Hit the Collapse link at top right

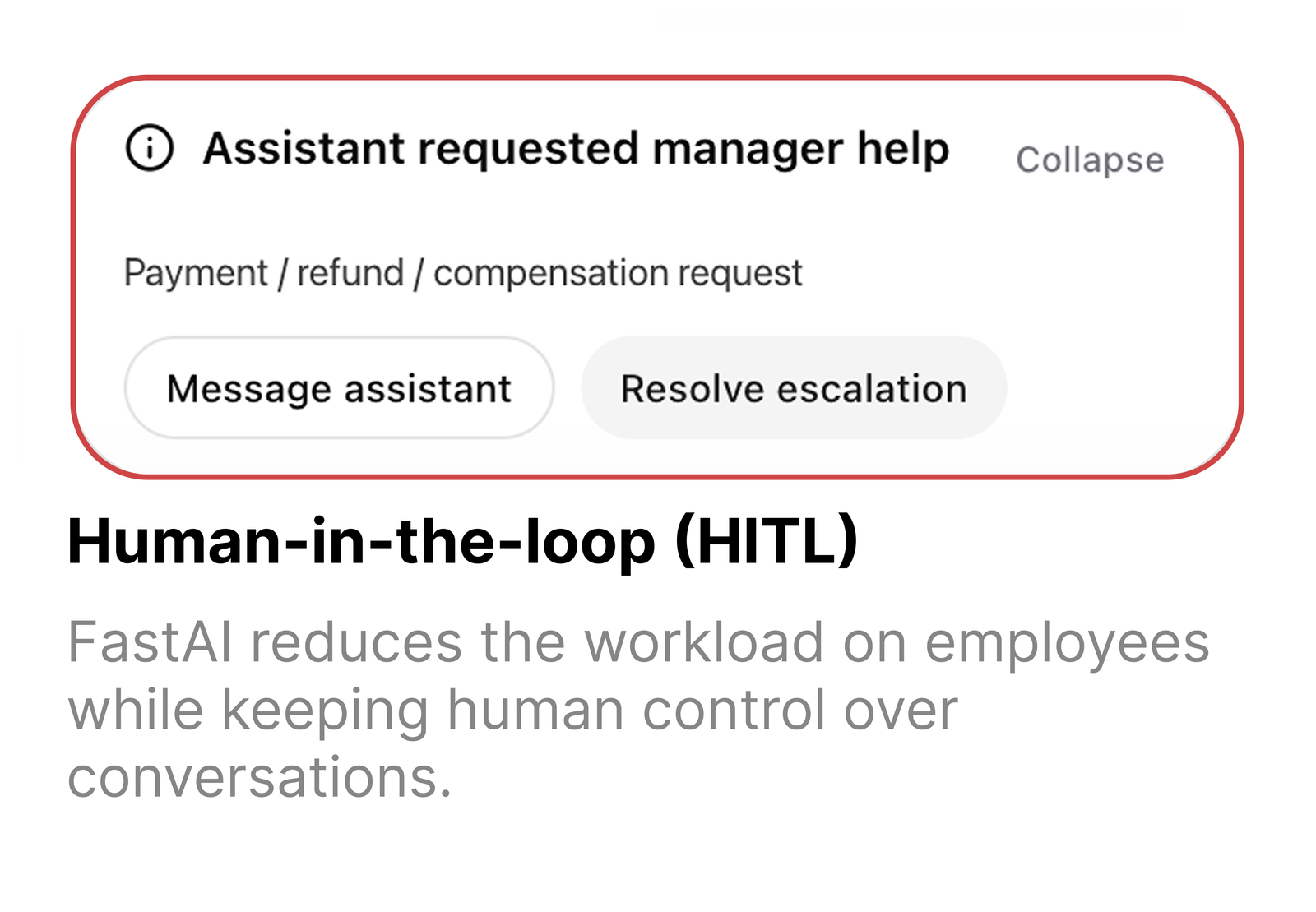click(1090, 160)
